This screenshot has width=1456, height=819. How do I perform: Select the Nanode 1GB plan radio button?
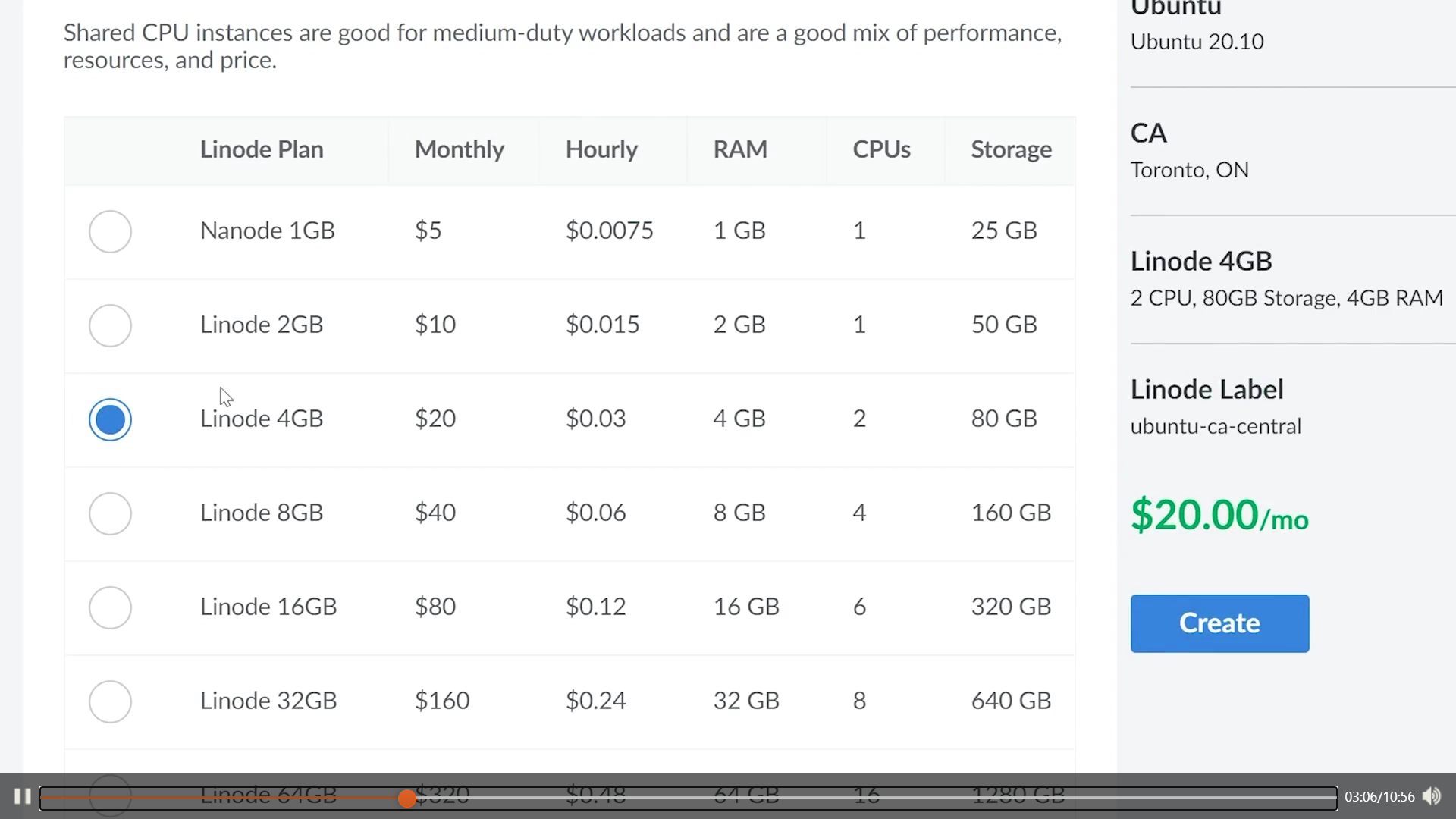coord(110,231)
